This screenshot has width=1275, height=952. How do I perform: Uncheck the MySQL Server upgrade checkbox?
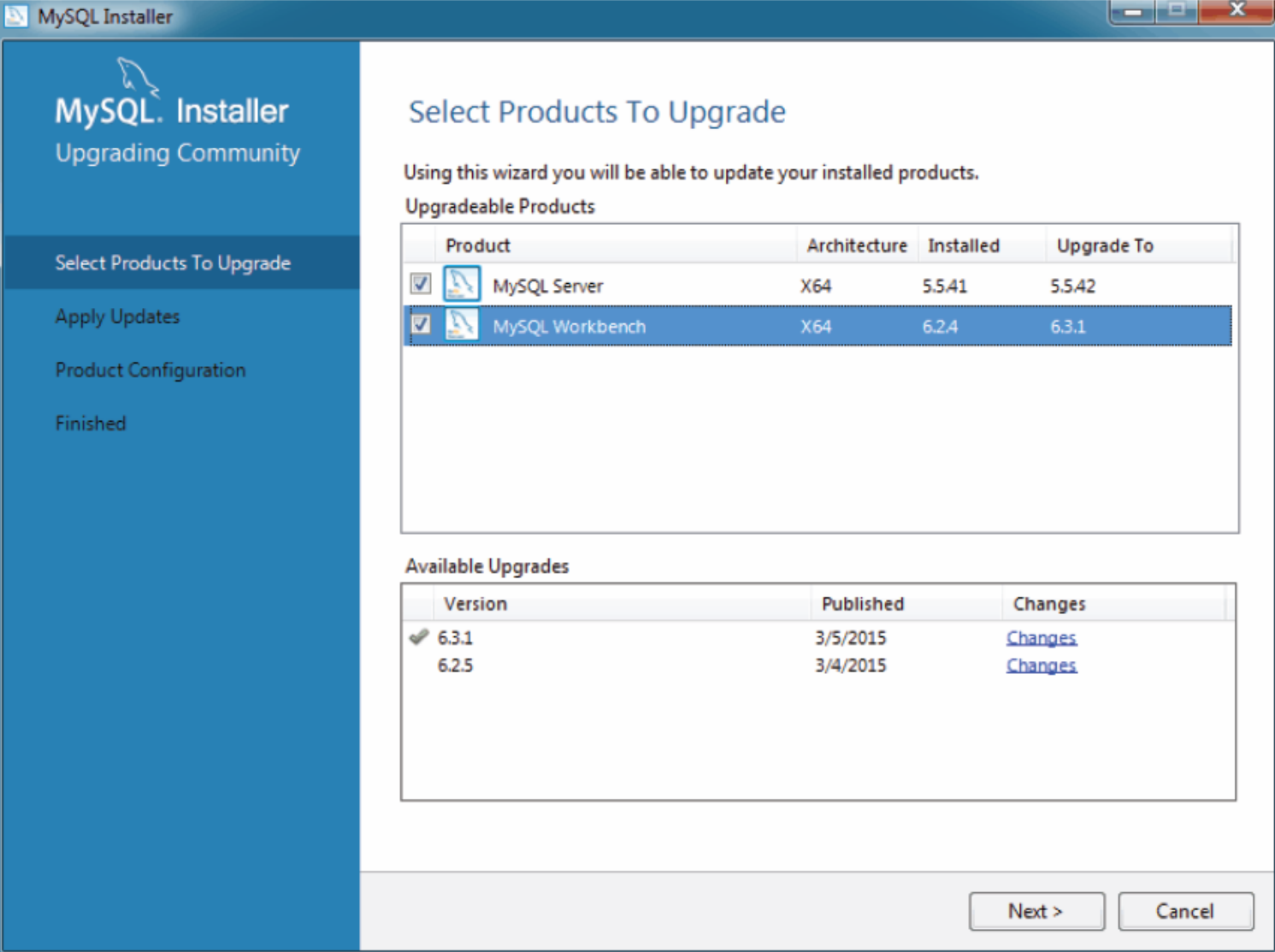click(x=418, y=285)
